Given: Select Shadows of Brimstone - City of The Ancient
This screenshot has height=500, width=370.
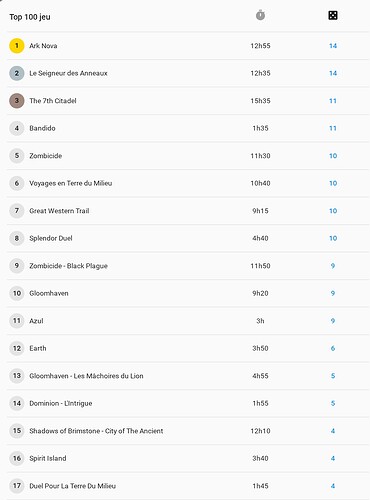Looking at the screenshot, I should tap(188, 431).
